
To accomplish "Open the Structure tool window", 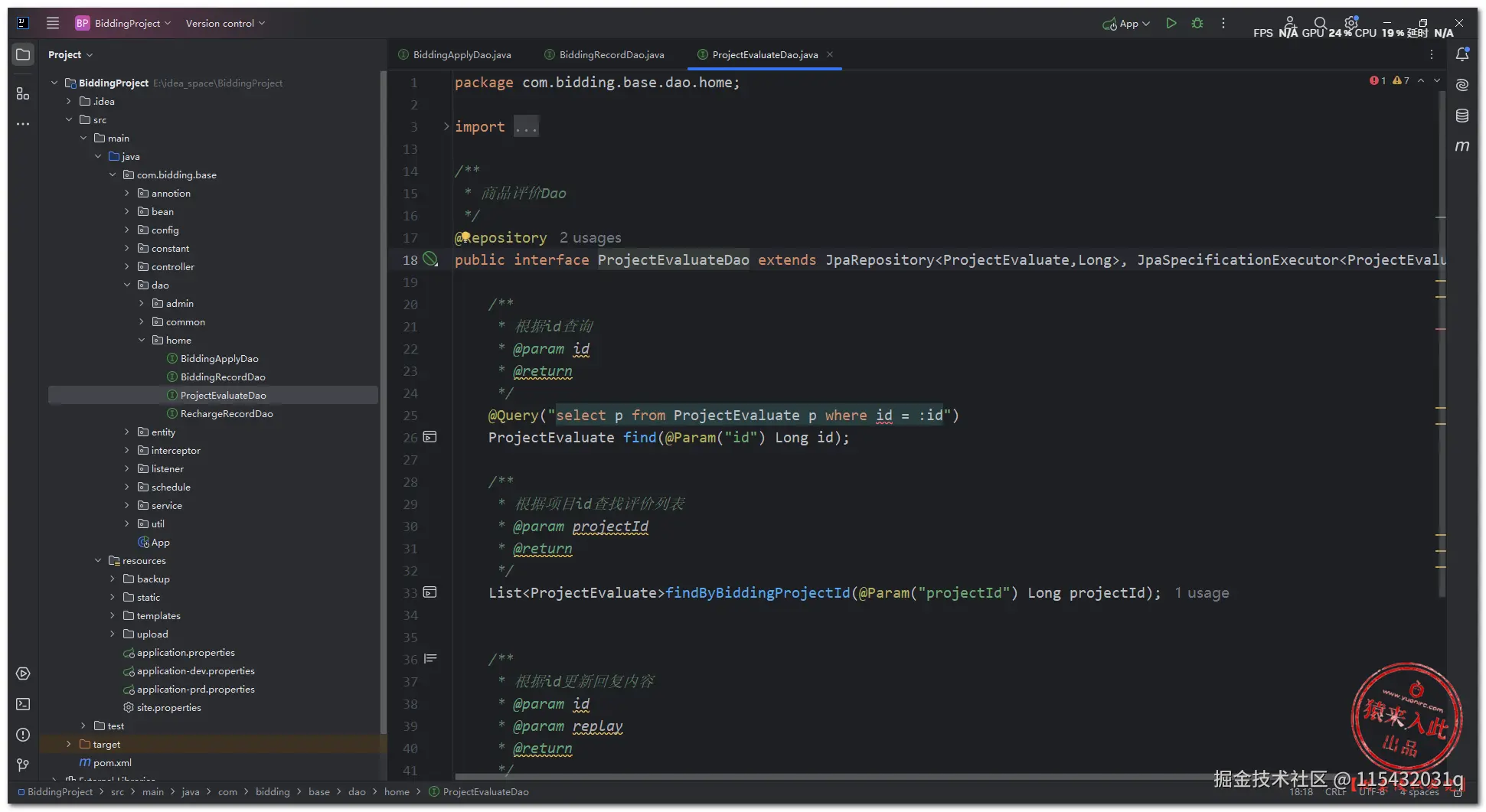I will (23, 93).
